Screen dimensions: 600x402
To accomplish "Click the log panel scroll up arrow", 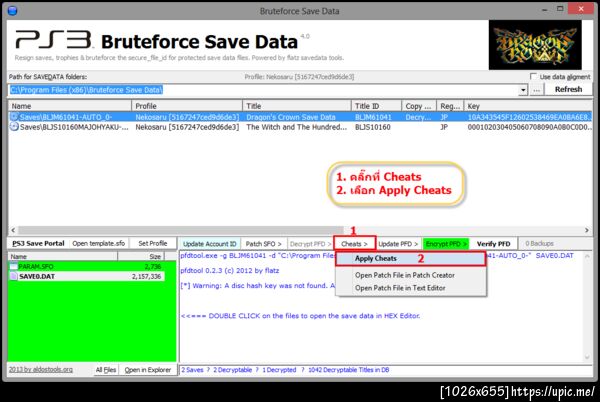I will pos(587,256).
